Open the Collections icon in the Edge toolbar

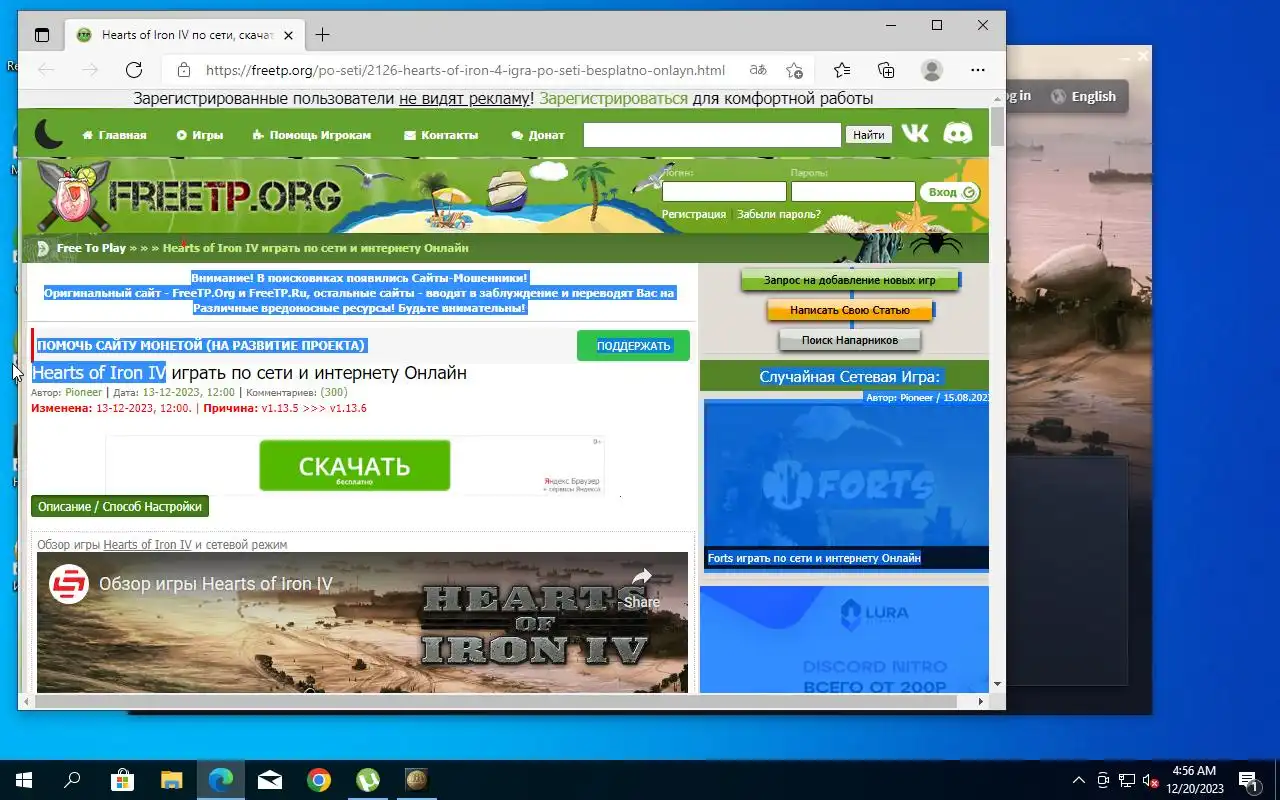click(886, 70)
